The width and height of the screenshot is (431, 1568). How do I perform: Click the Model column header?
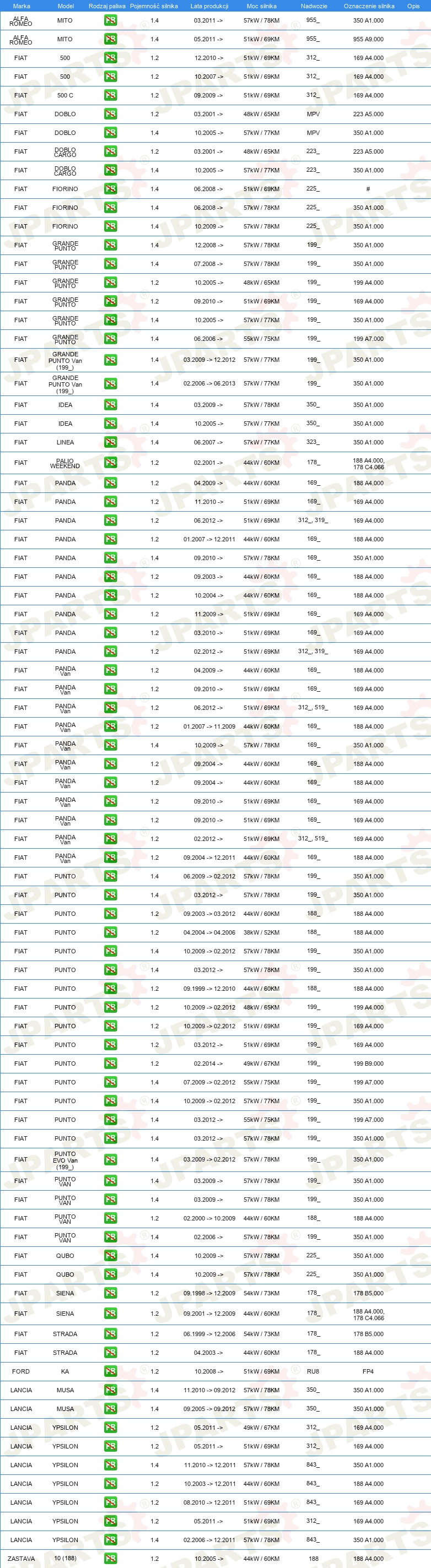[x=66, y=6]
